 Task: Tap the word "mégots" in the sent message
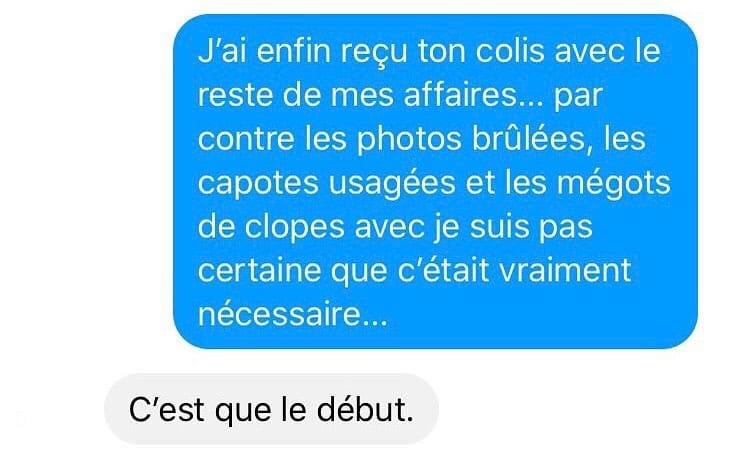pyautogui.click(x=614, y=185)
